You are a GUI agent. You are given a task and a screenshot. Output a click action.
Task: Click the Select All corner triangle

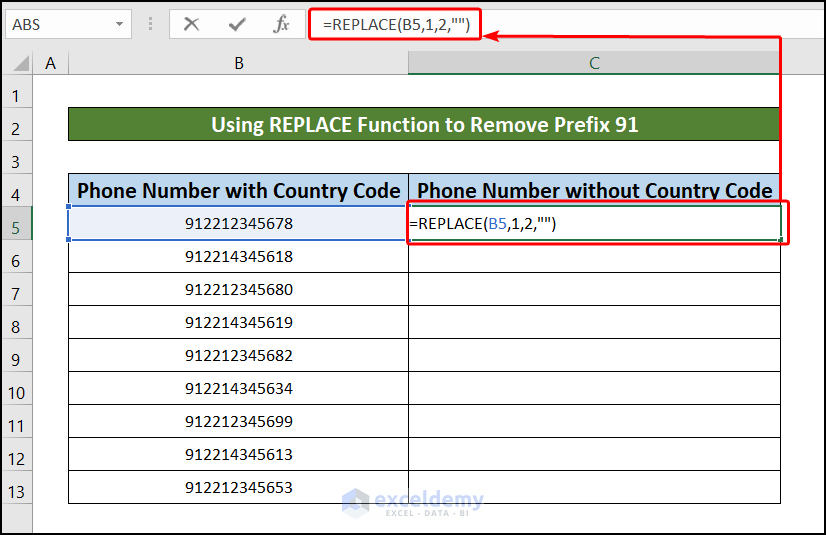tap(20, 64)
